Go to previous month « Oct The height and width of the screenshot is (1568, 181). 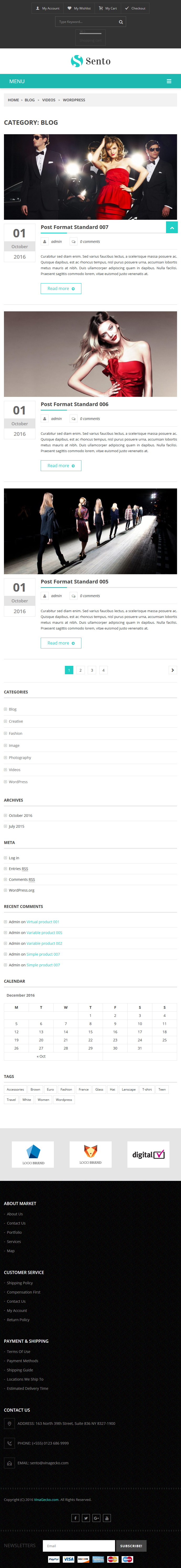(41, 1056)
